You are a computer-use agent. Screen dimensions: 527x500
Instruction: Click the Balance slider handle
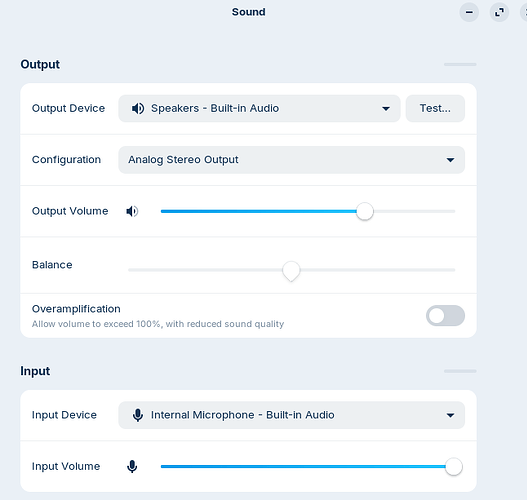point(291,271)
